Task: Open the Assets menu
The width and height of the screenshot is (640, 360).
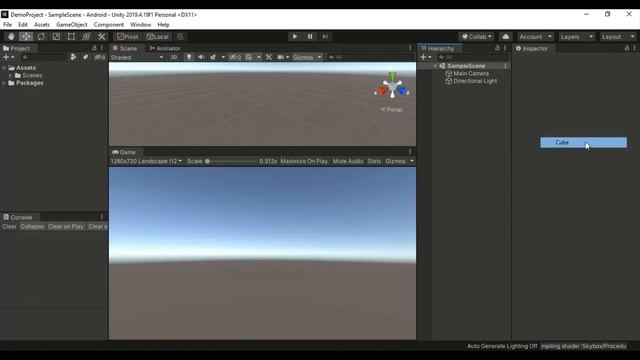Action: (x=42, y=24)
